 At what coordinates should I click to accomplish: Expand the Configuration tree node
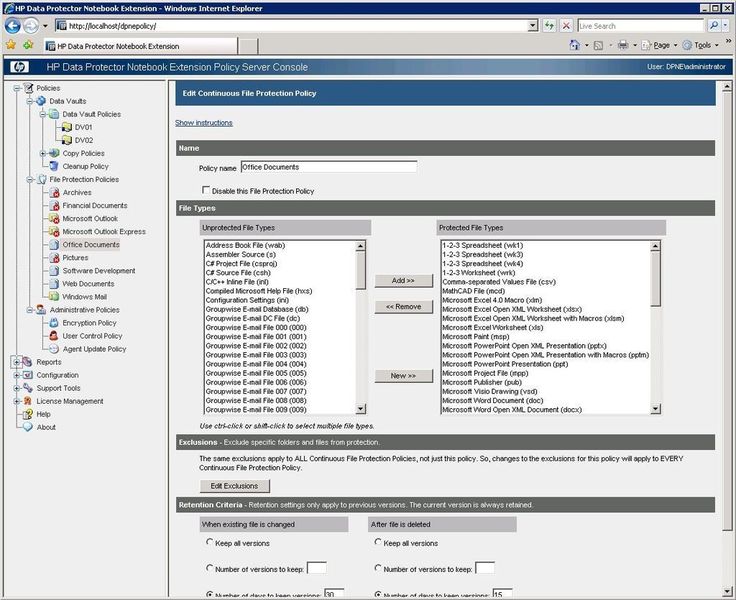coord(16,375)
